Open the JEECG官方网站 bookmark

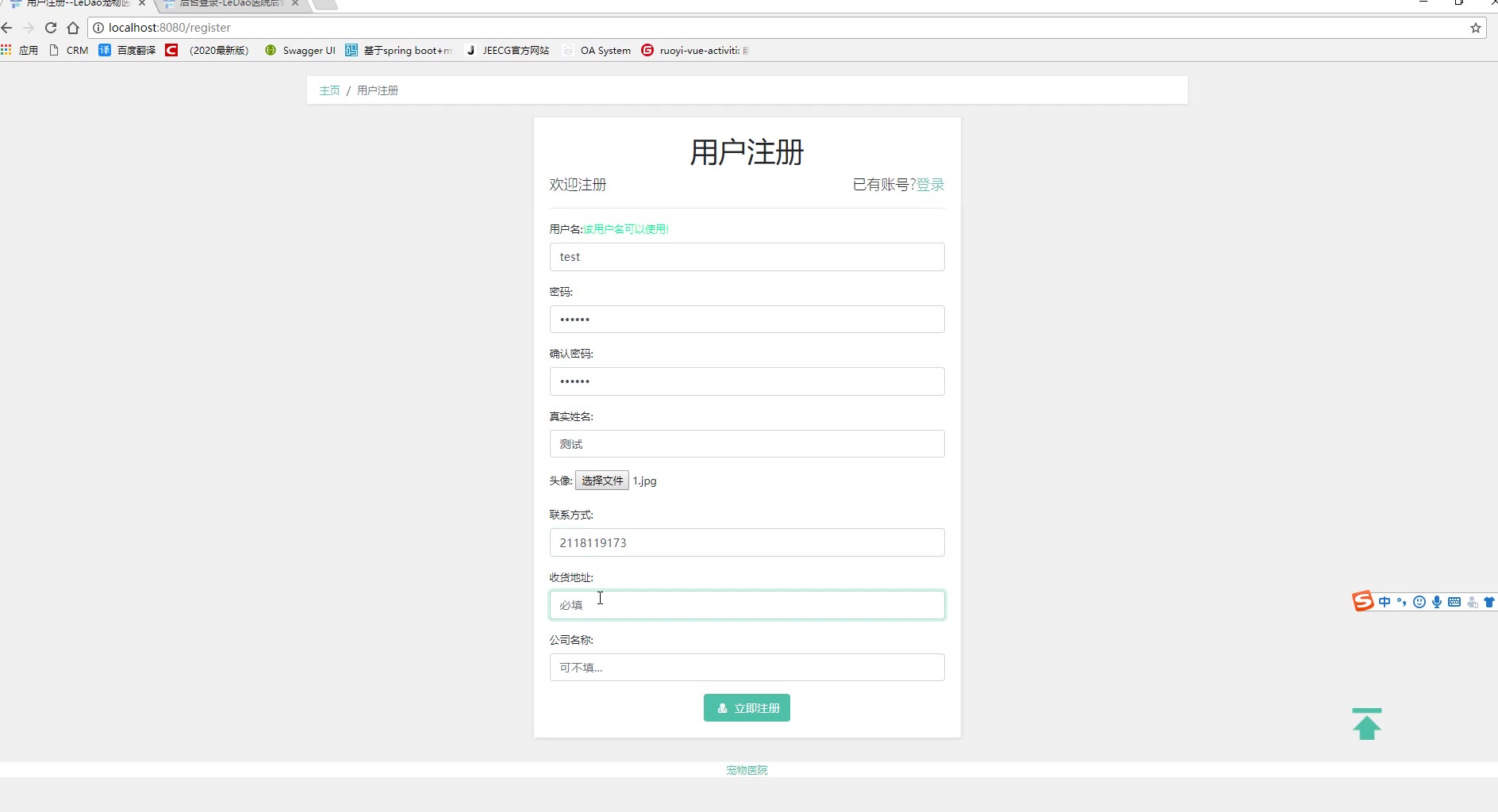tap(507, 50)
